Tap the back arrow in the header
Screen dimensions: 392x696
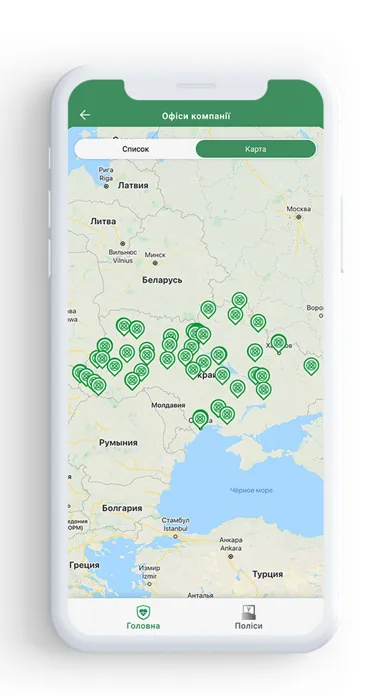[85, 115]
